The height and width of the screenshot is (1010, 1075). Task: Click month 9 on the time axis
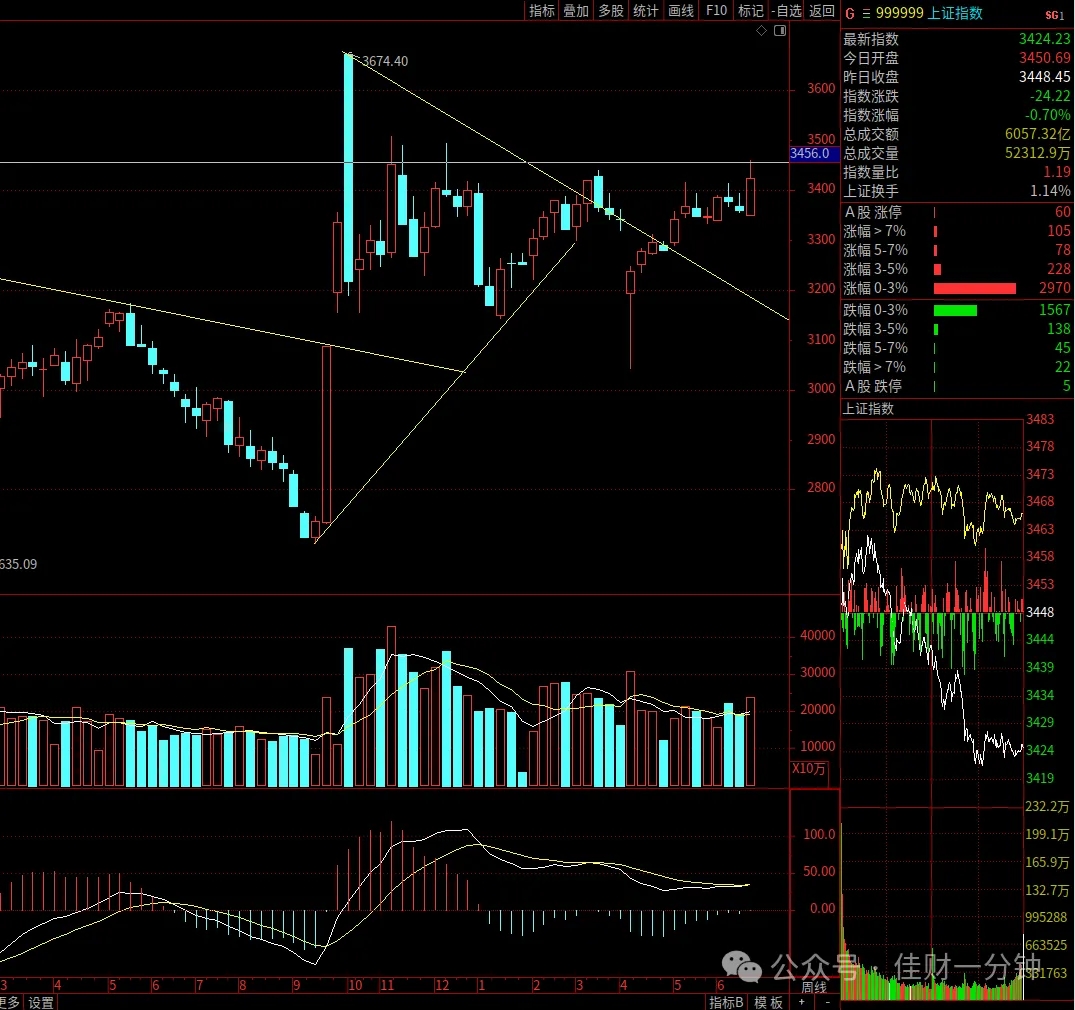coord(296,985)
